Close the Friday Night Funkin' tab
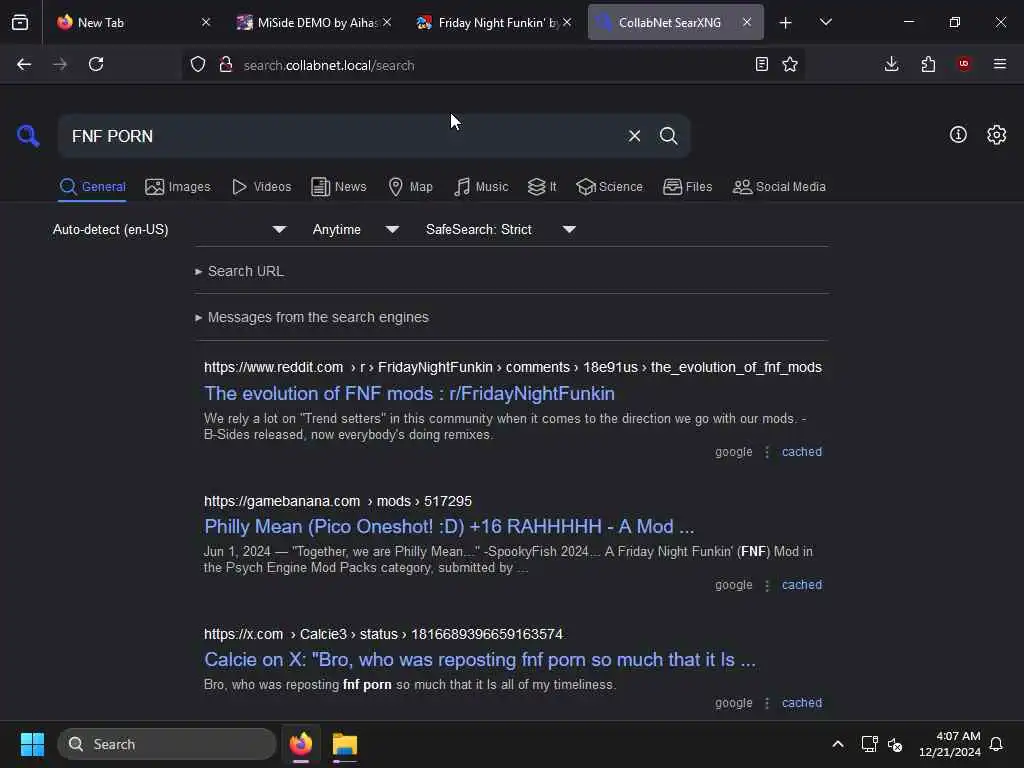The width and height of the screenshot is (1024, 768). pyautogui.click(x=567, y=23)
